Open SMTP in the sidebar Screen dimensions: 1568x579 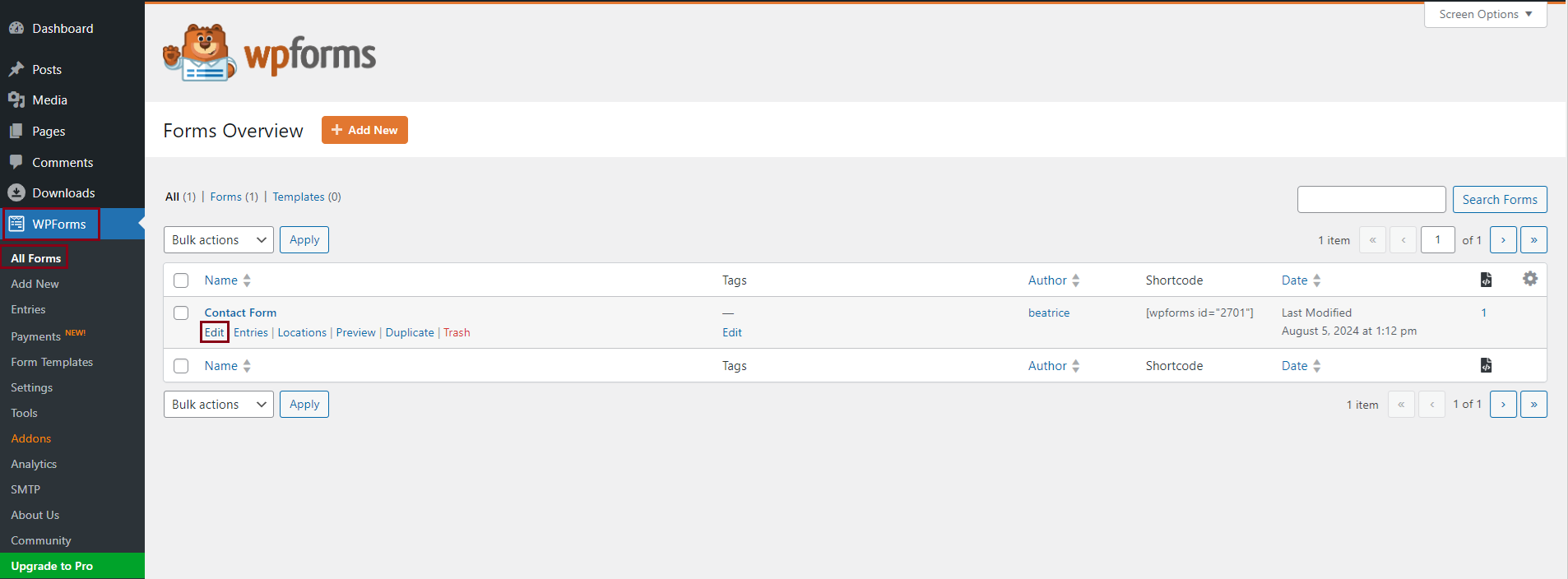(26, 489)
